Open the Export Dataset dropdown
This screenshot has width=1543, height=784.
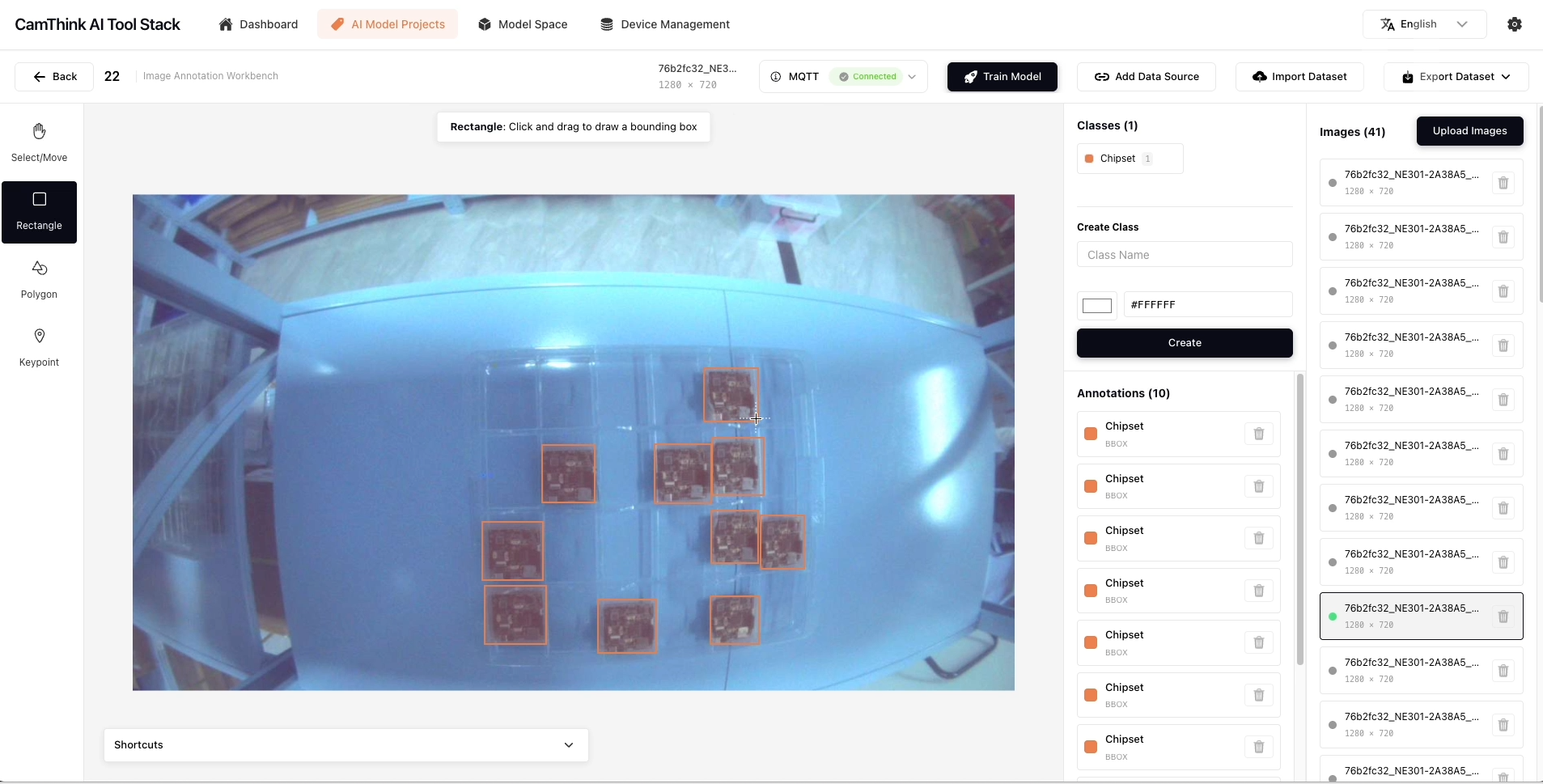[x=1456, y=77]
